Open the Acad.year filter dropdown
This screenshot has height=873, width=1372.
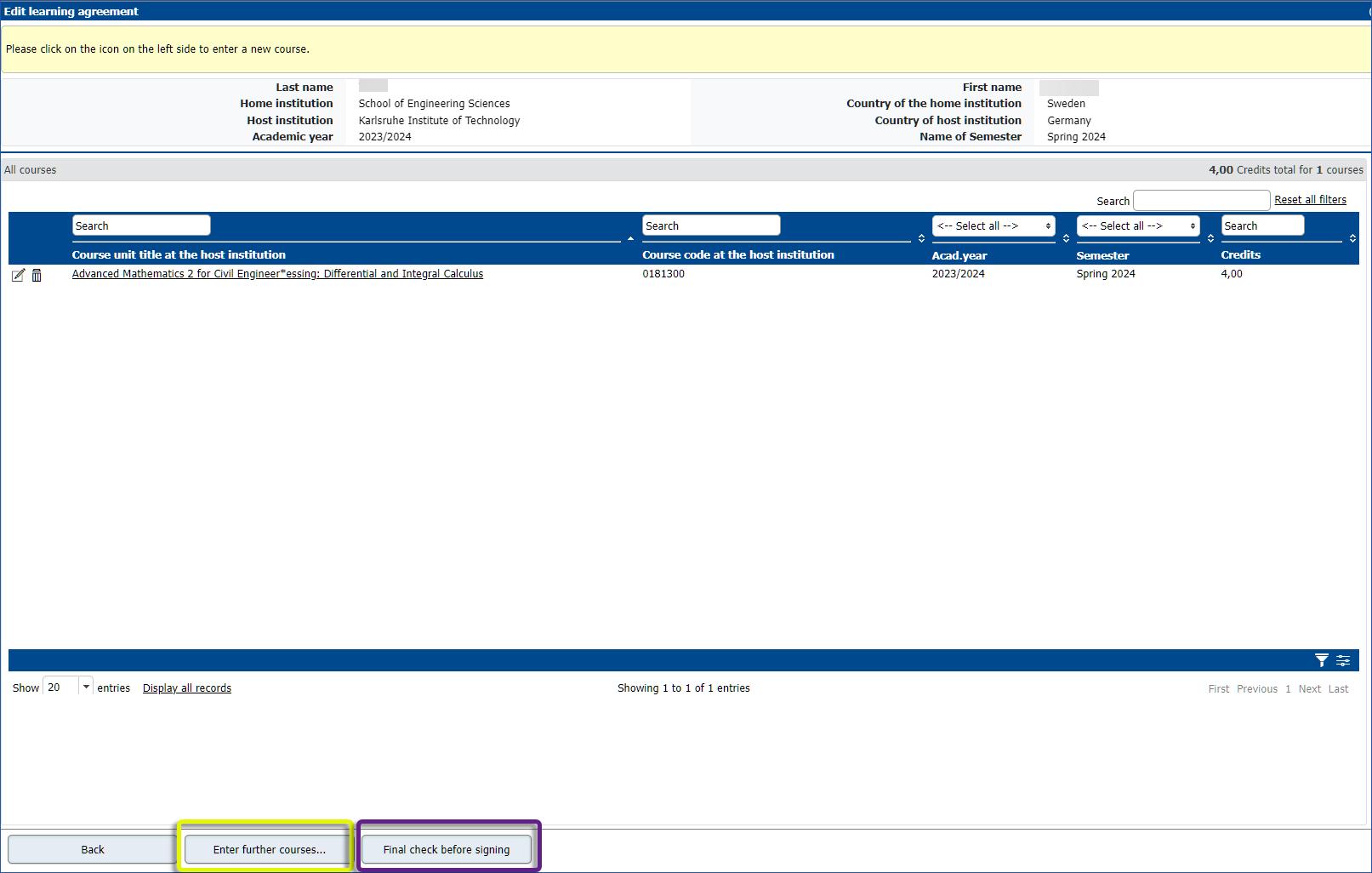click(x=993, y=225)
